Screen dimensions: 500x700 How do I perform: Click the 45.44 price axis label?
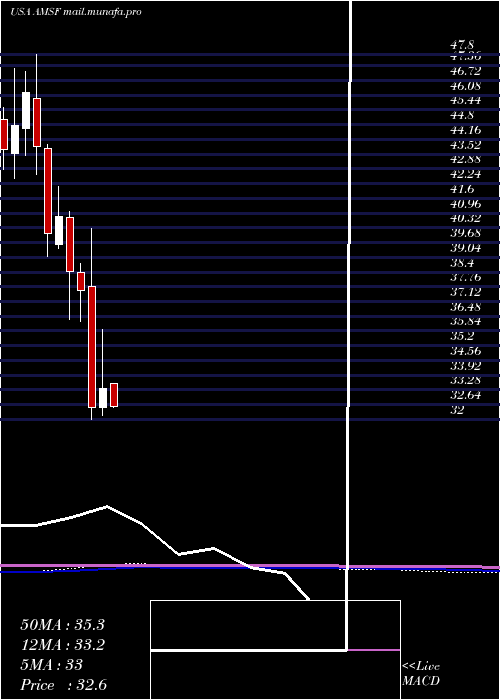coord(466,100)
